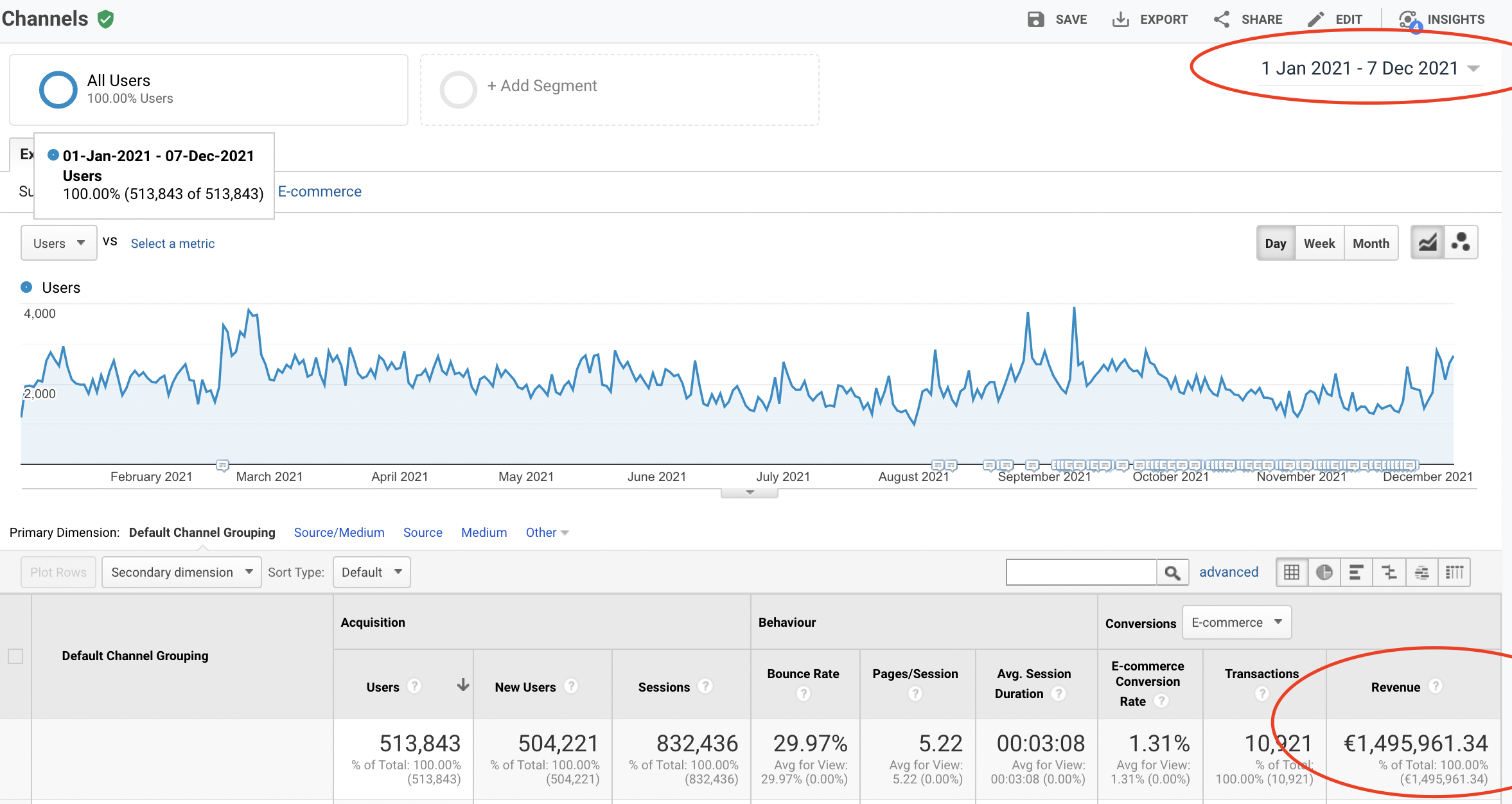This screenshot has width=1512, height=804.
Task: Click the Share icon
Action: click(x=1222, y=19)
